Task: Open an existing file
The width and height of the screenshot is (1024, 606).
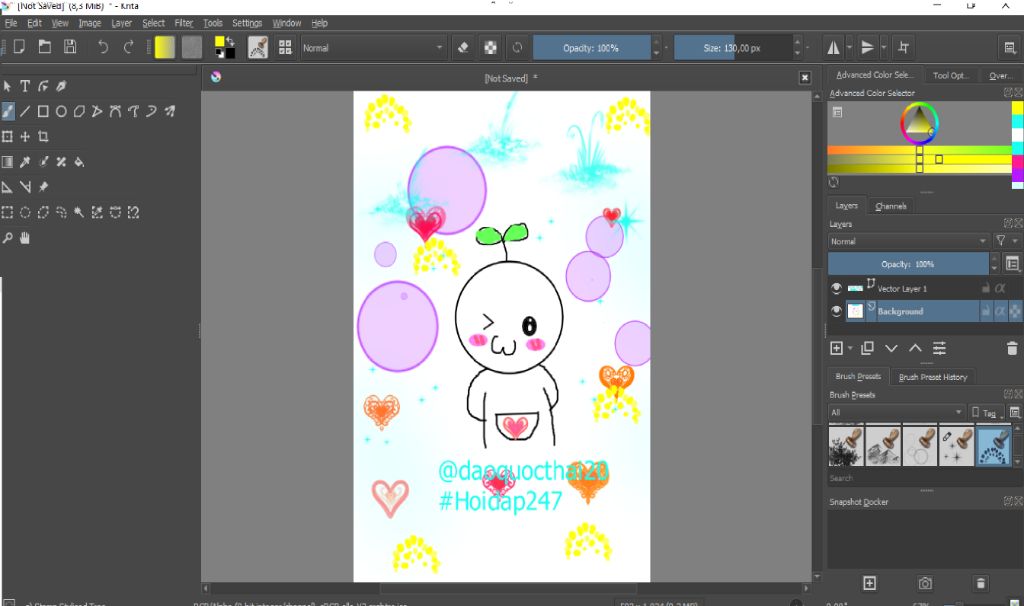Action: pyautogui.click(x=44, y=47)
